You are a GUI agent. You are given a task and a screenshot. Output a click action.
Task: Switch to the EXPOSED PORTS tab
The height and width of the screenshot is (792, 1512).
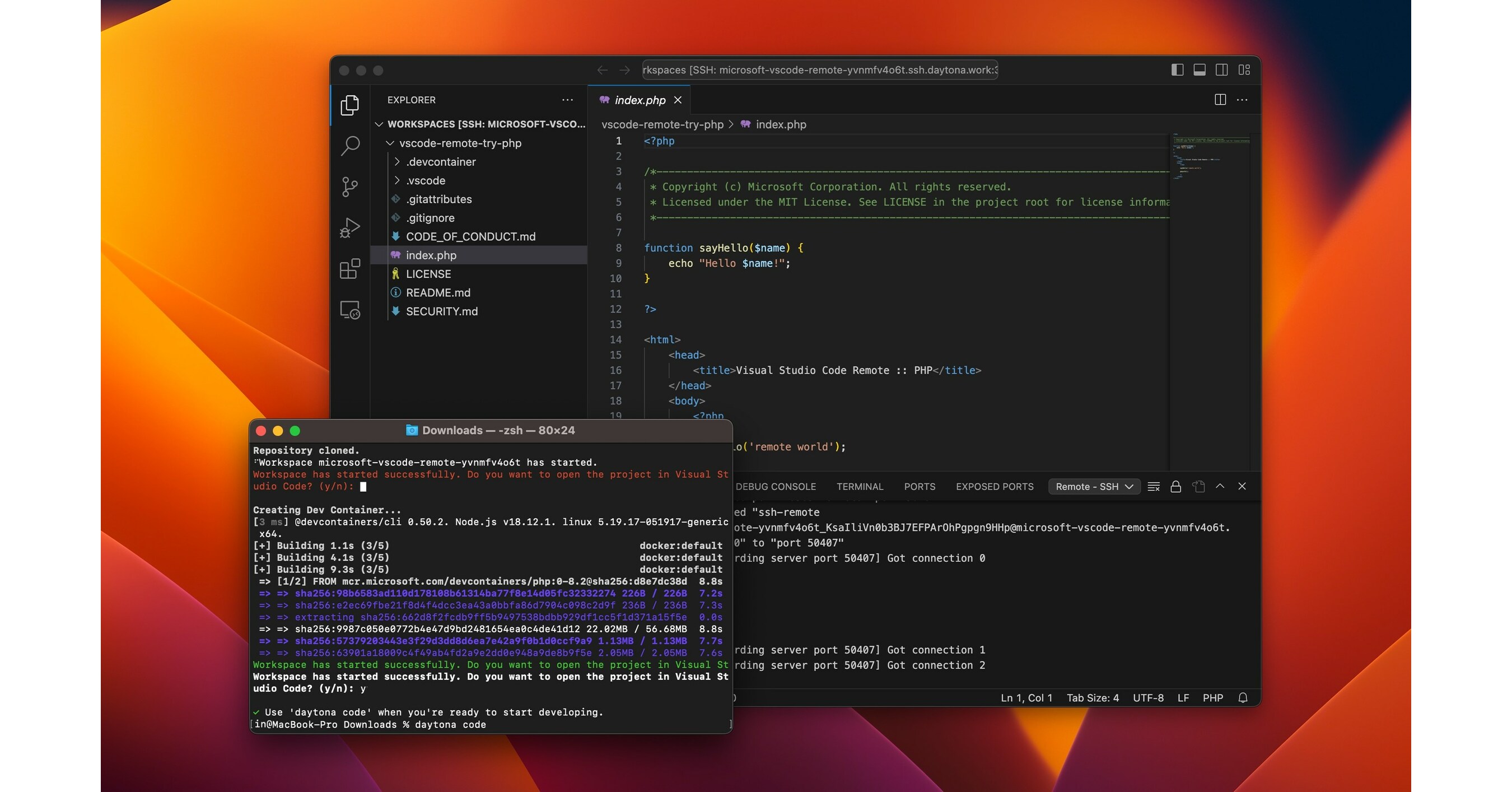click(x=995, y=486)
